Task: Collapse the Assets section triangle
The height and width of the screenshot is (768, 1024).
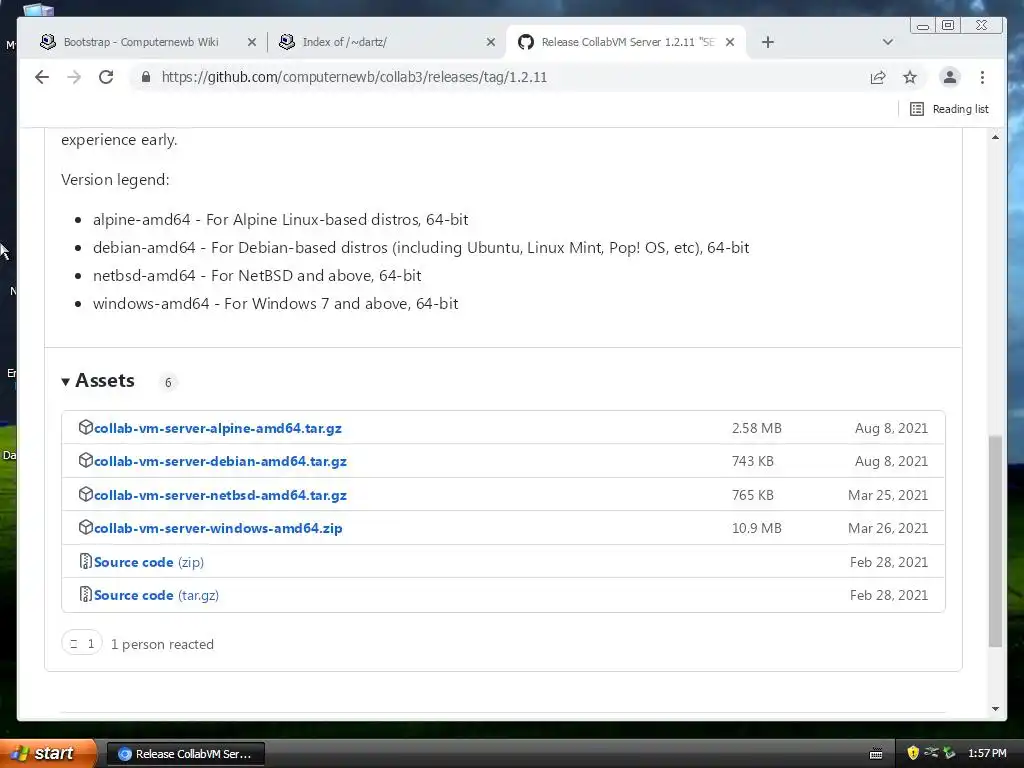Action: coord(65,381)
